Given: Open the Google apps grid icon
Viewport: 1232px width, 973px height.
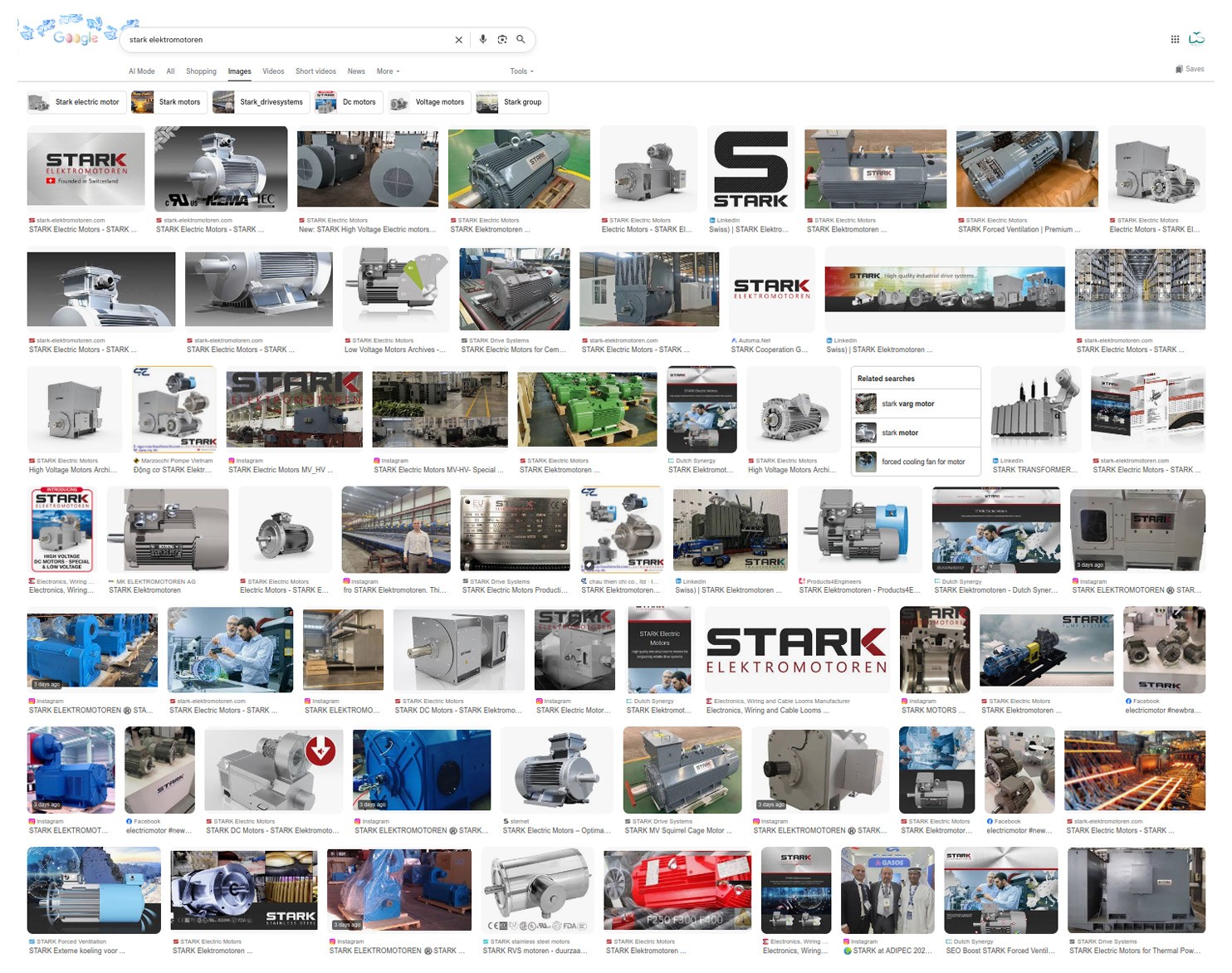Looking at the screenshot, I should (1175, 39).
